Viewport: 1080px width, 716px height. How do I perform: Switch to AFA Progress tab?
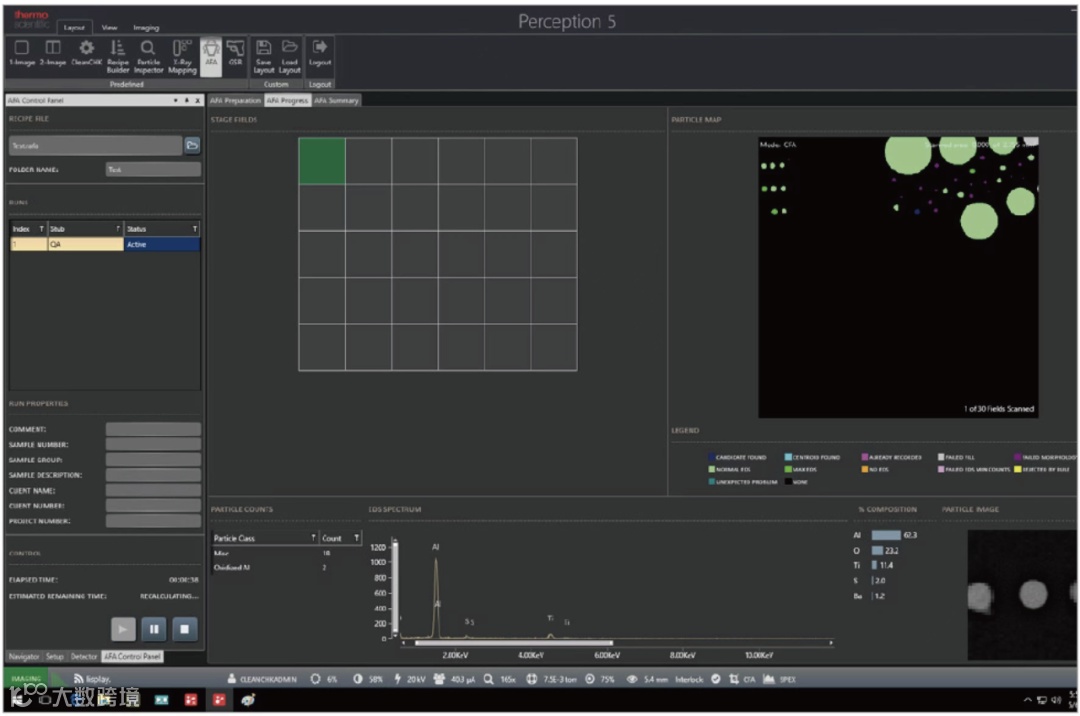point(287,101)
